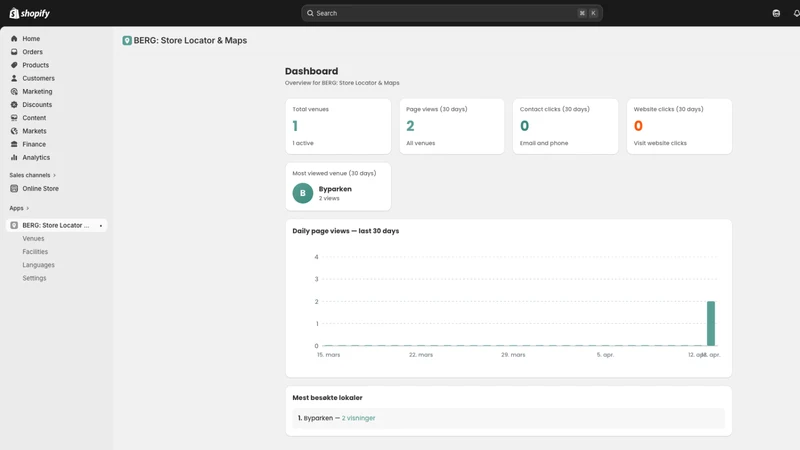Click the '22. mars' axis label
Viewport: 800px width, 450px height.
pyautogui.click(x=420, y=355)
